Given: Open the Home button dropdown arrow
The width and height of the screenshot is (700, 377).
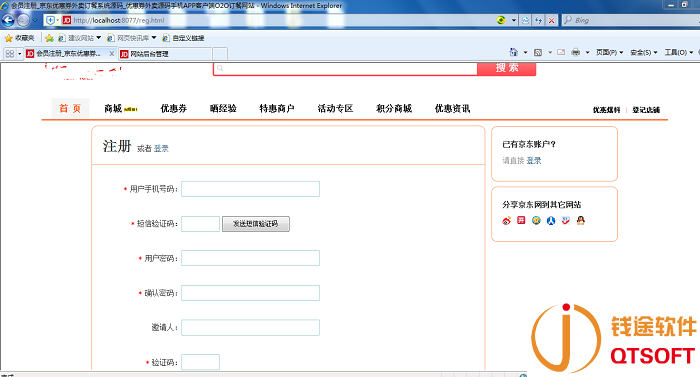Looking at the screenshot, I should point(525,52).
